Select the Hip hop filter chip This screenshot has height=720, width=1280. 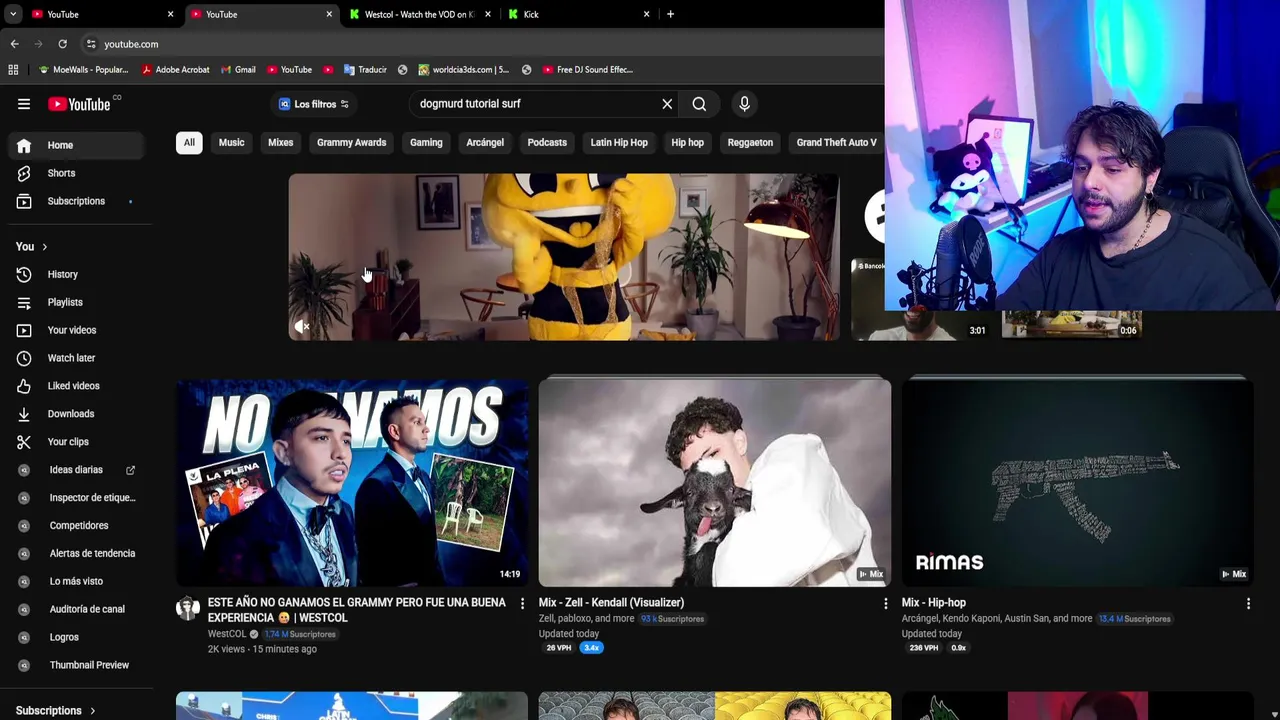(x=687, y=142)
